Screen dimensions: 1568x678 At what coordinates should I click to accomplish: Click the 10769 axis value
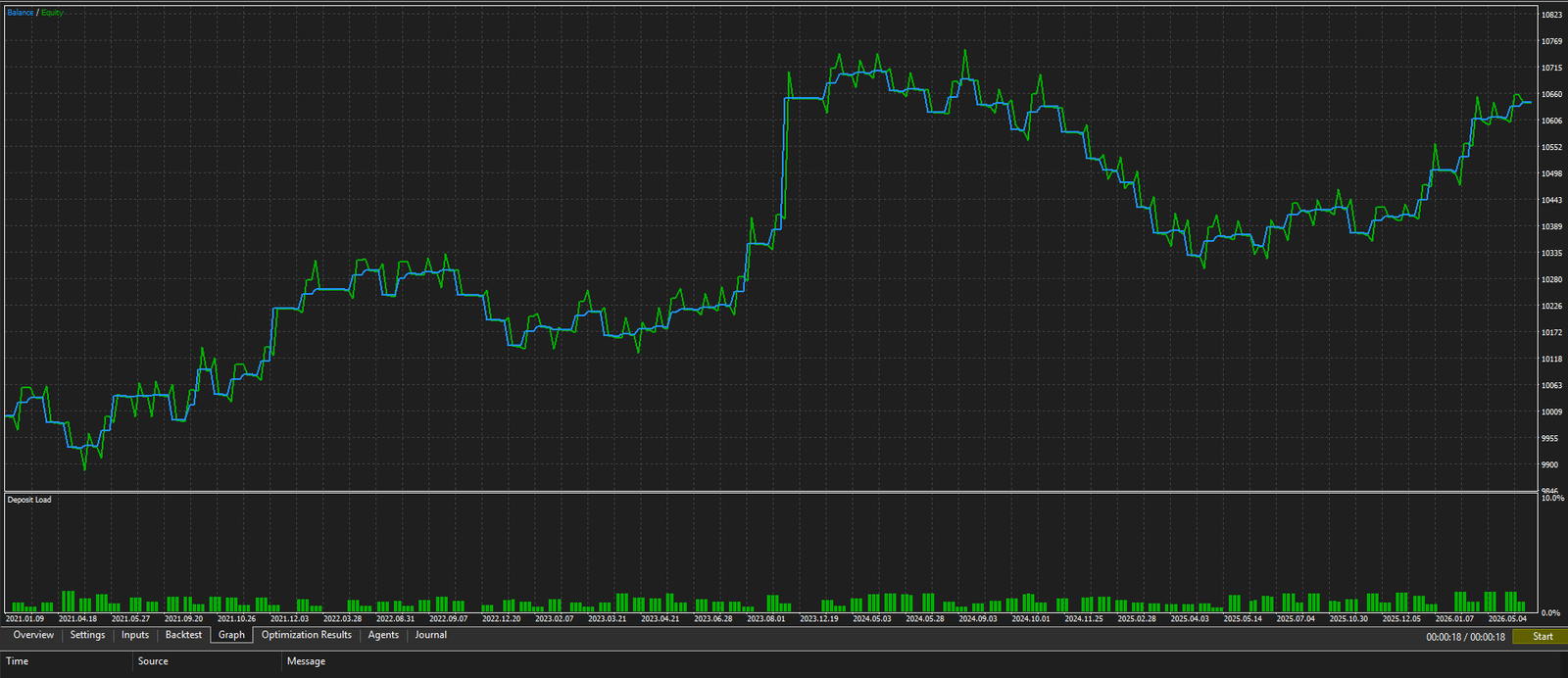1552,41
